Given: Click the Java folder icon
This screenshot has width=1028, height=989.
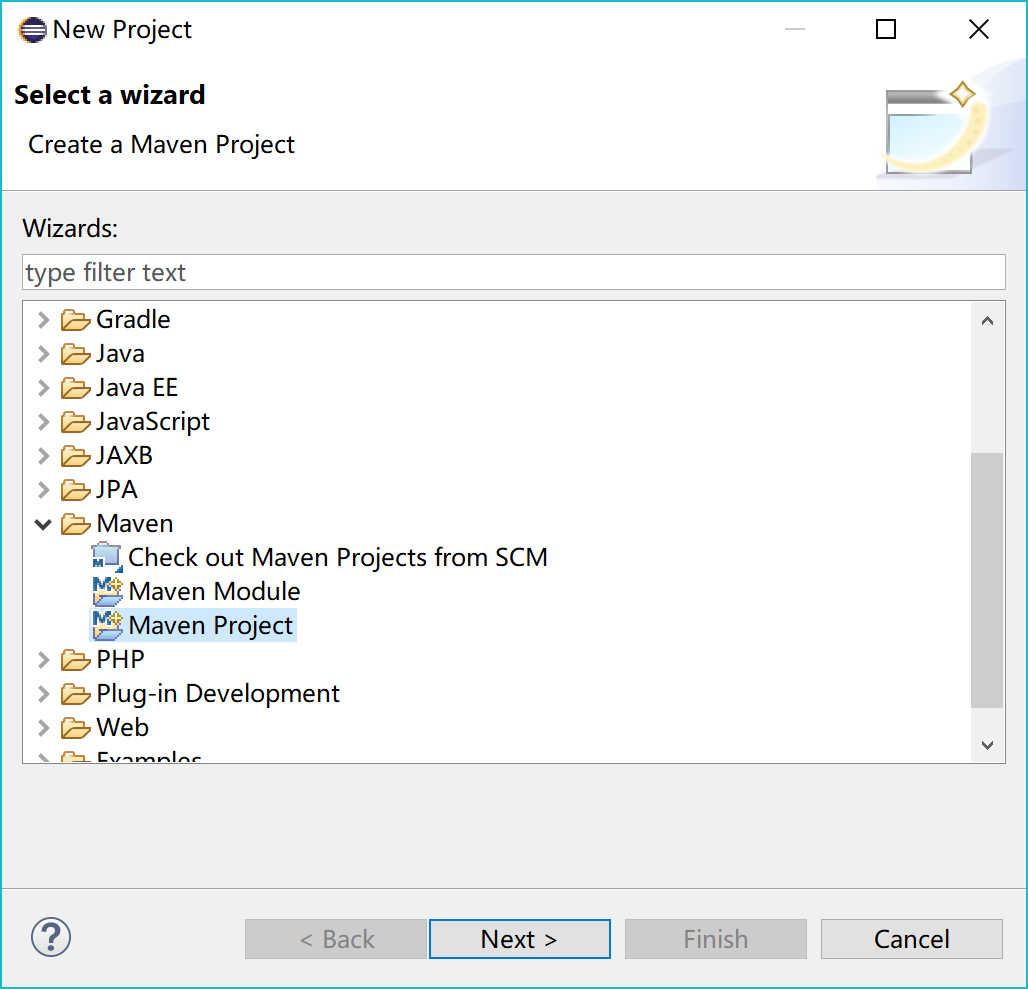Looking at the screenshot, I should [75, 355].
